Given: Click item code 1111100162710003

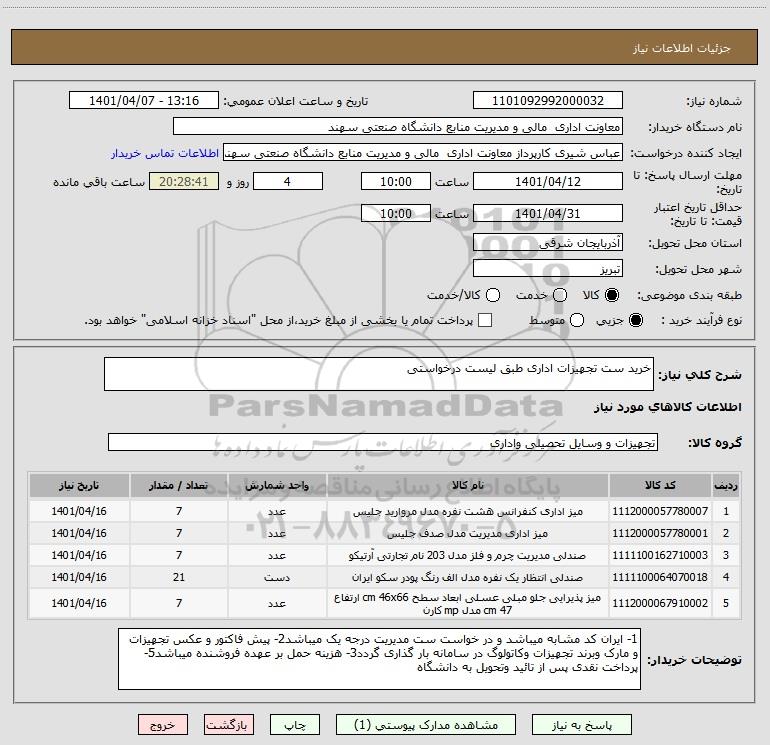Looking at the screenshot, I should [x=660, y=555].
